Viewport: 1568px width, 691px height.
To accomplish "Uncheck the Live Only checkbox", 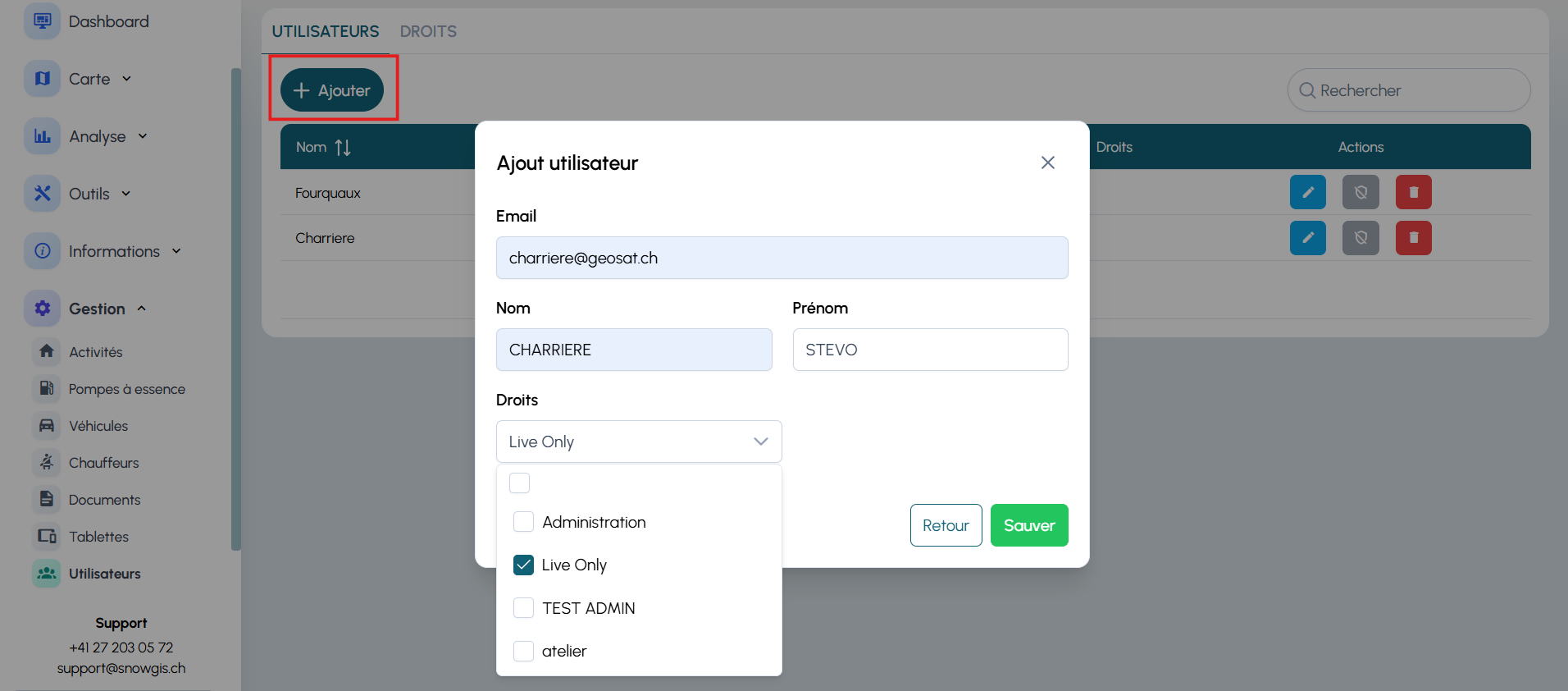I will click(523, 565).
